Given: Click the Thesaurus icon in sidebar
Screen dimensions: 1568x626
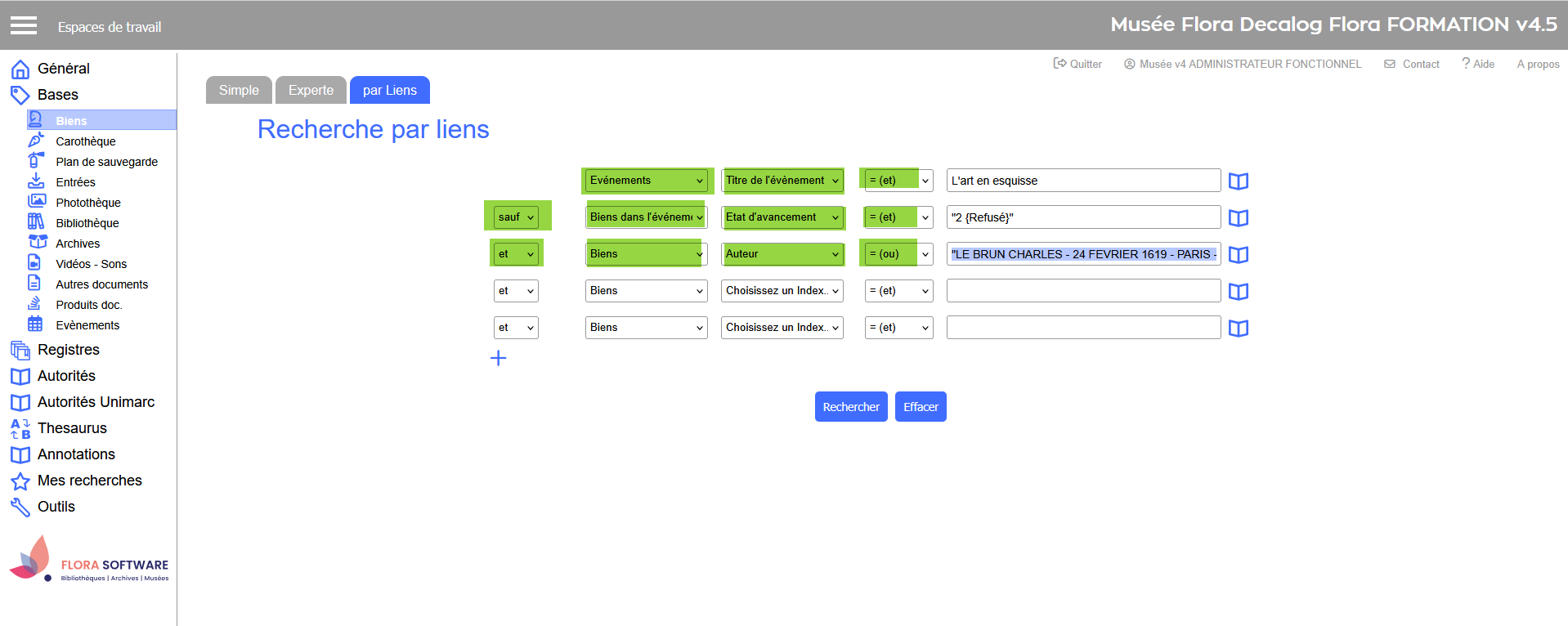Looking at the screenshot, I should point(20,428).
